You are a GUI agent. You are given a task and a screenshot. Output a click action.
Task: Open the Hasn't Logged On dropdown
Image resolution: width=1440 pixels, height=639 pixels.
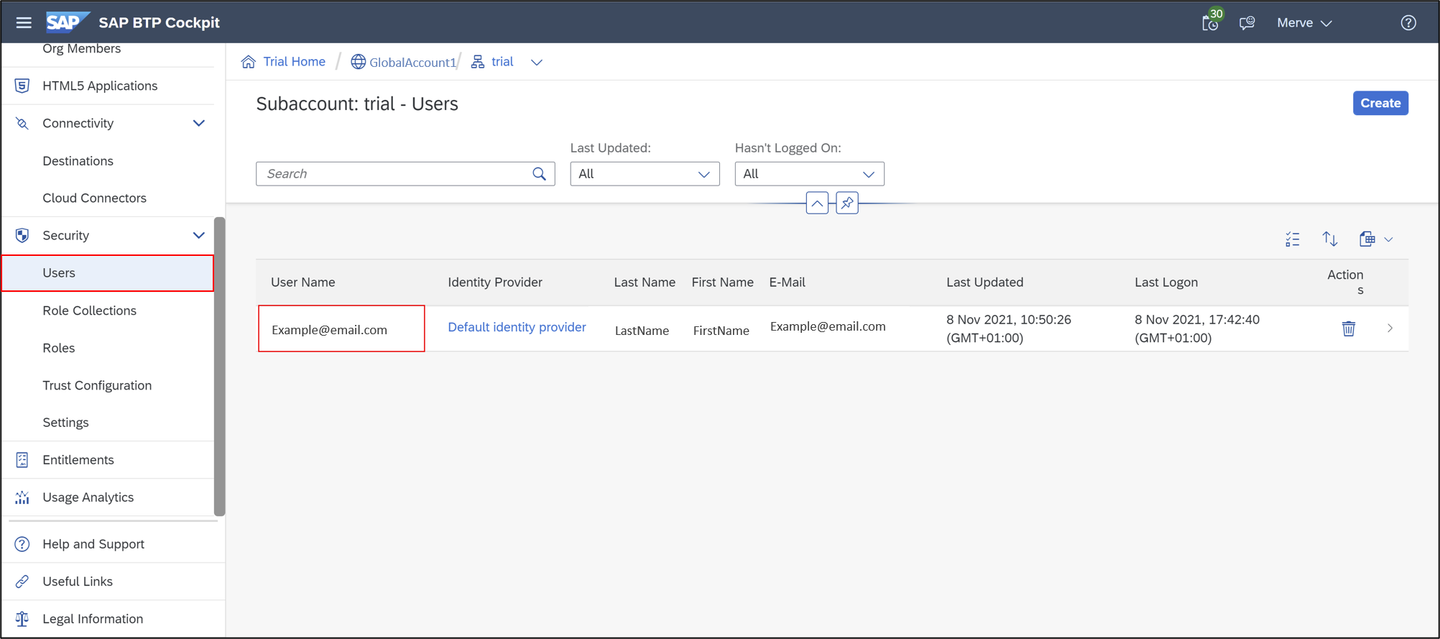810,174
